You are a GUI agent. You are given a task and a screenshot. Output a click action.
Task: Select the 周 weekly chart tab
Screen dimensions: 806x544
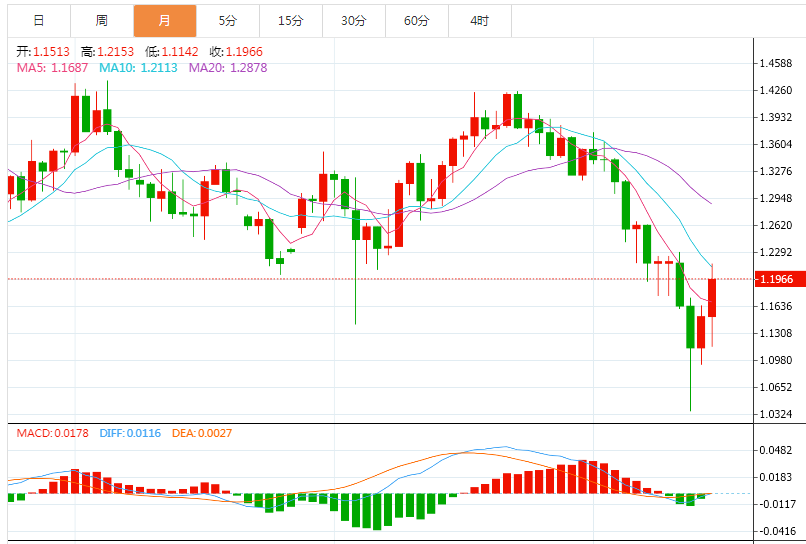click(102, 21)
